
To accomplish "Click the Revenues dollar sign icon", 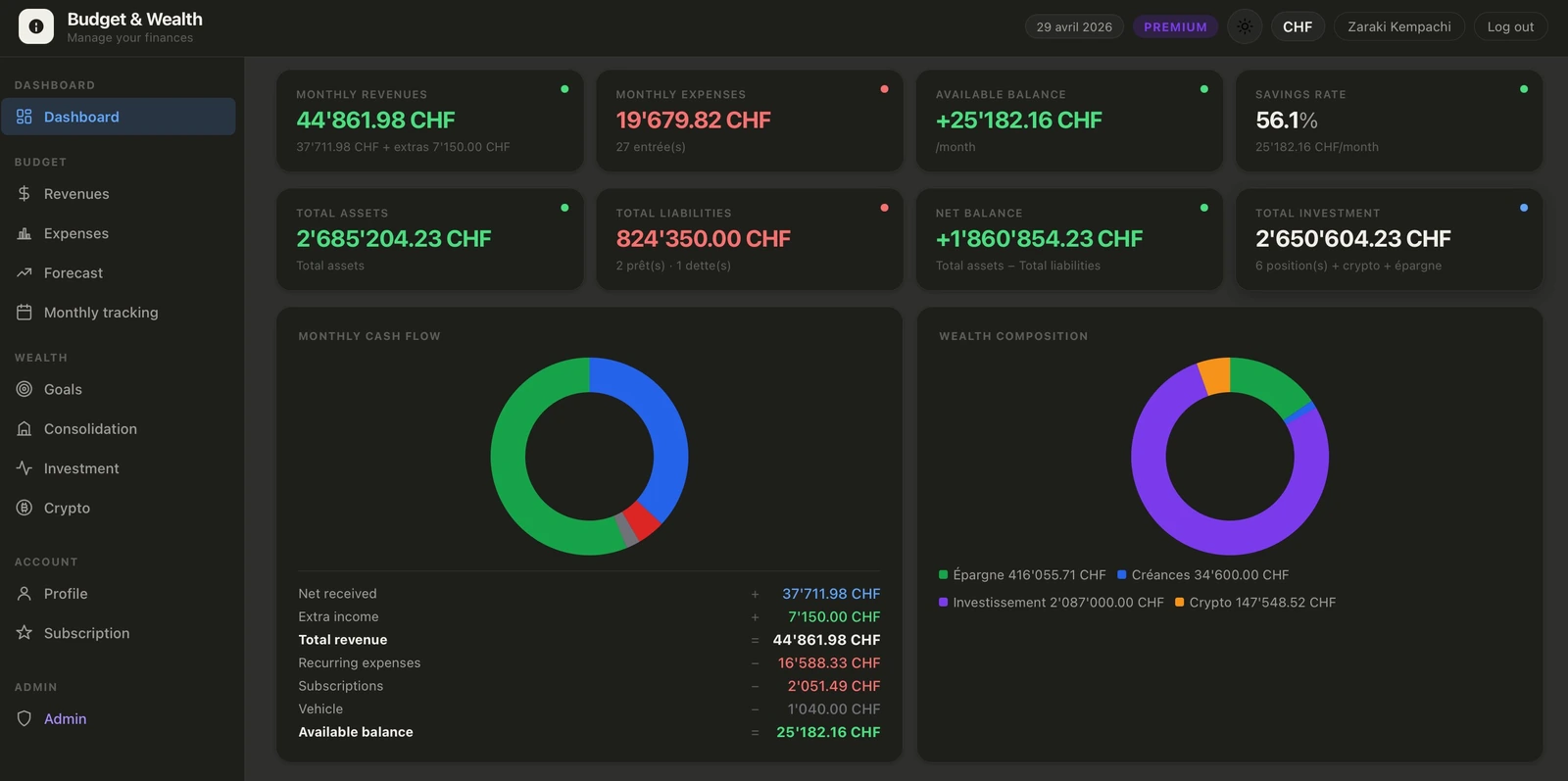I will tap(24, 194).
